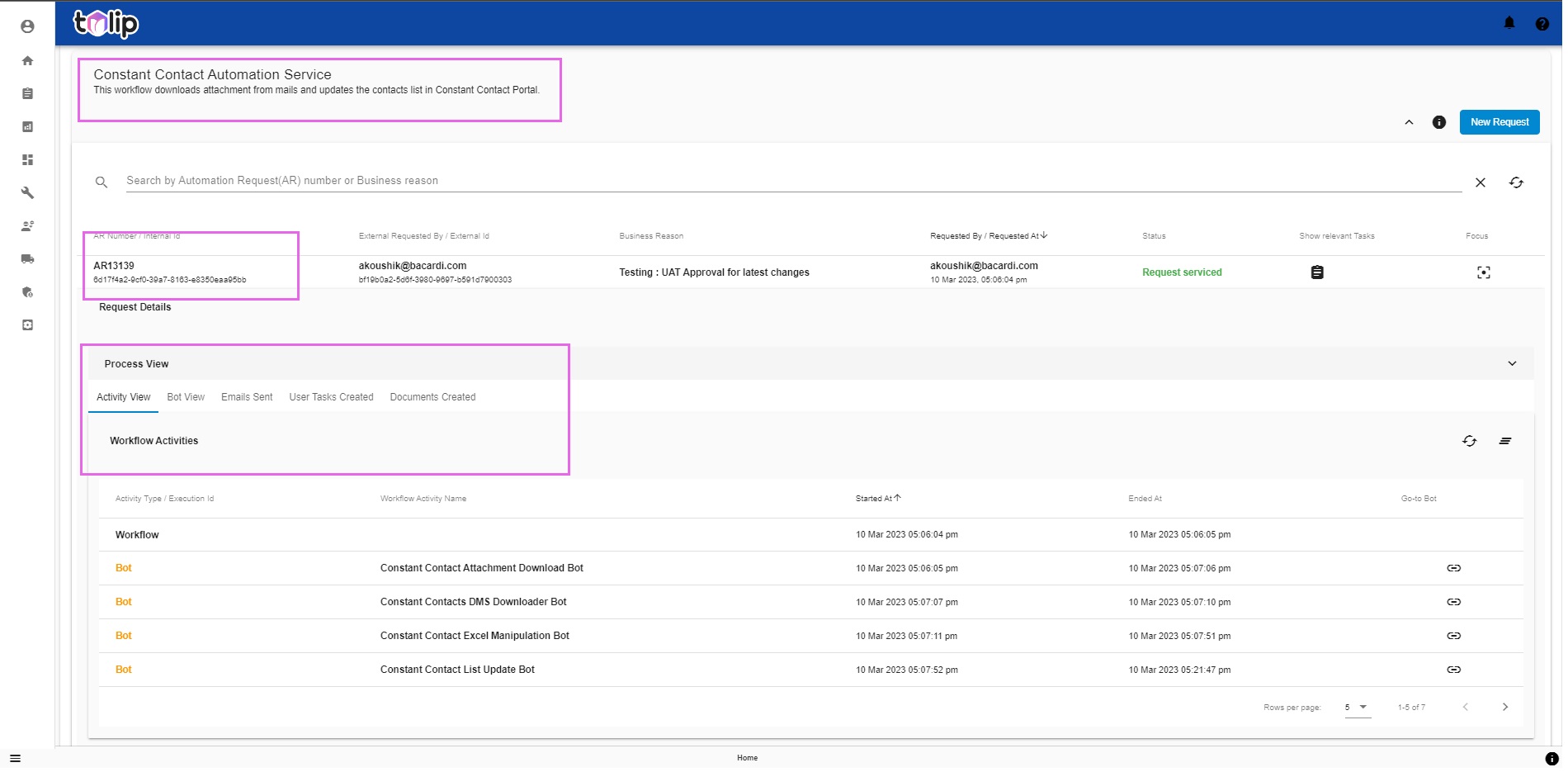Click Constant Contacts DMS Downloader Bot name
The image size is (1568, 772).
point(474,602)
